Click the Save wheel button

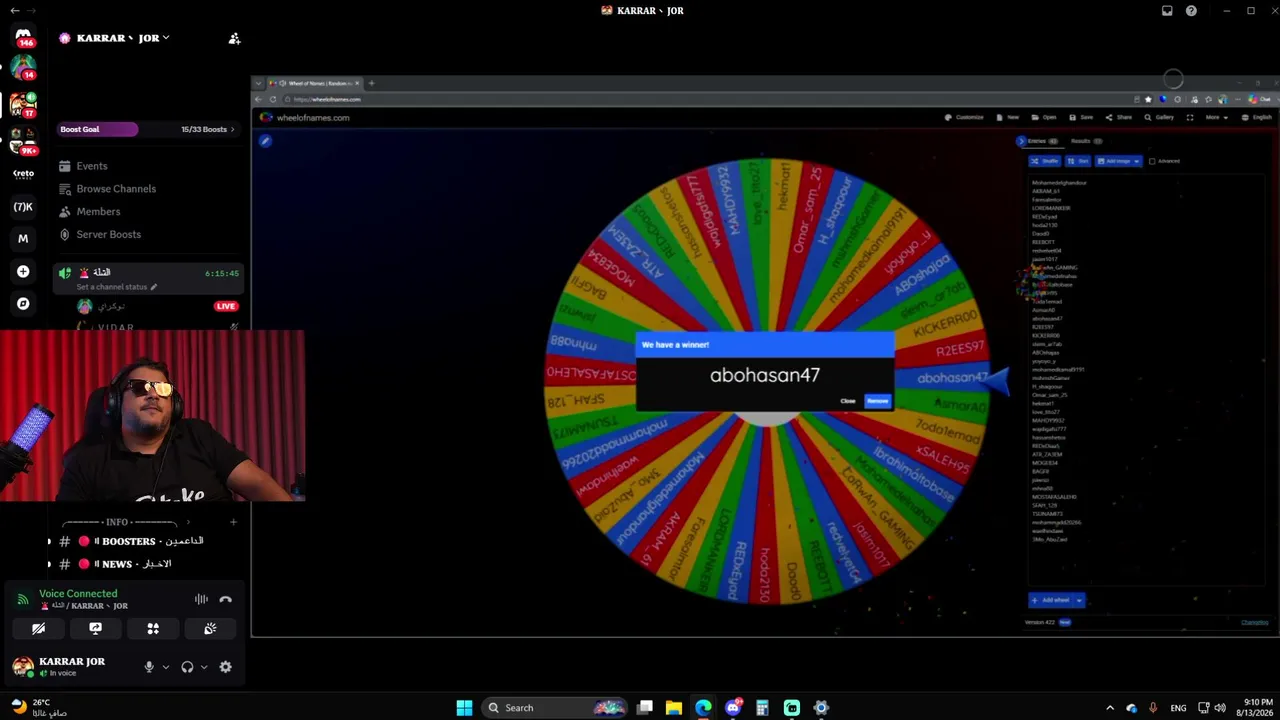(x=1081, y=117)
